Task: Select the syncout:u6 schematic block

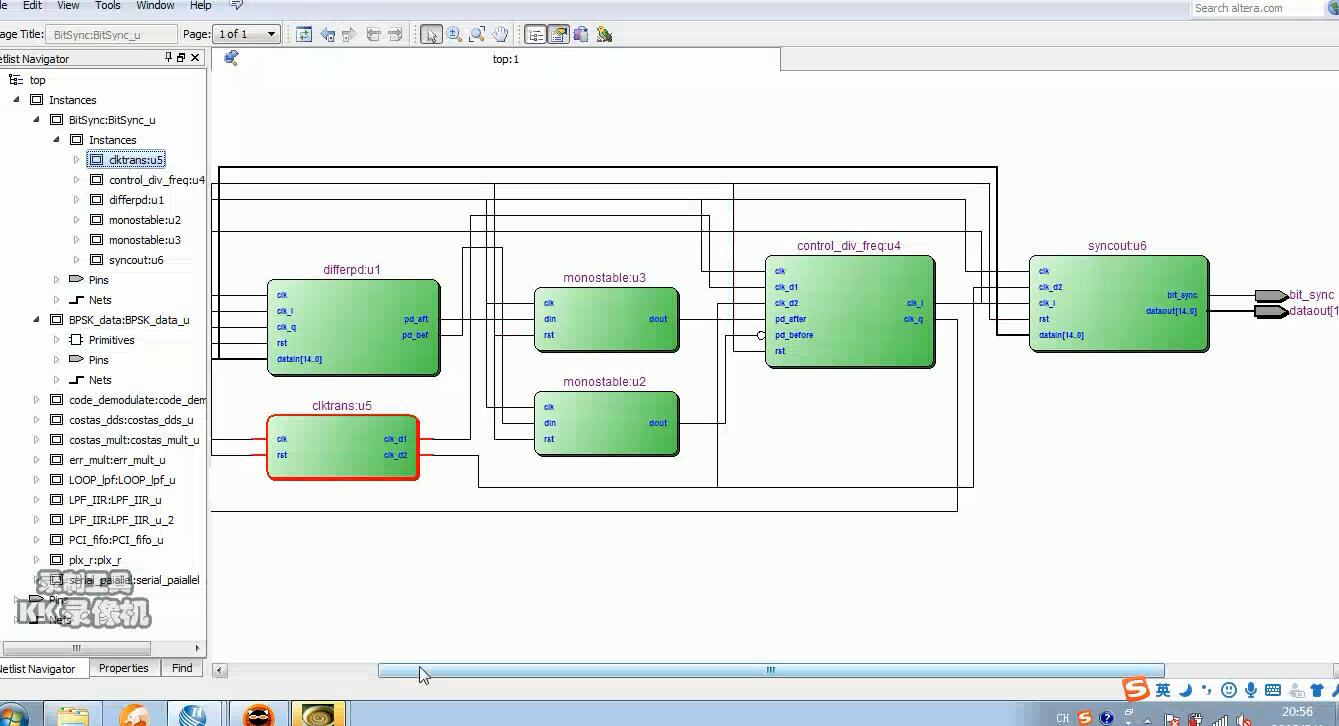Action: [x=1118, y=303]
